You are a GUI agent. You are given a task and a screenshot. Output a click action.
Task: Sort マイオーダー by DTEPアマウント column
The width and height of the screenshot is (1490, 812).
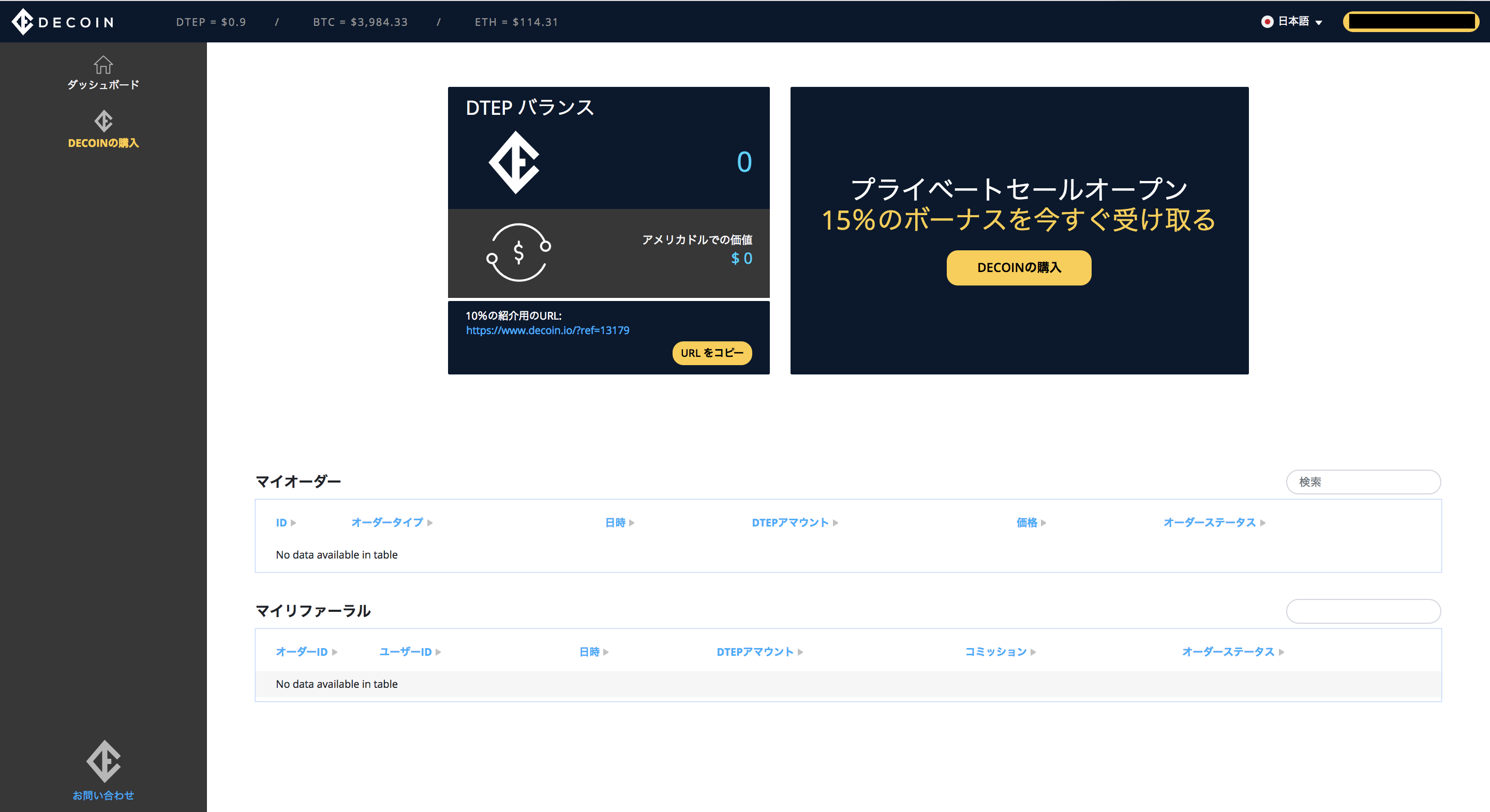795,523
